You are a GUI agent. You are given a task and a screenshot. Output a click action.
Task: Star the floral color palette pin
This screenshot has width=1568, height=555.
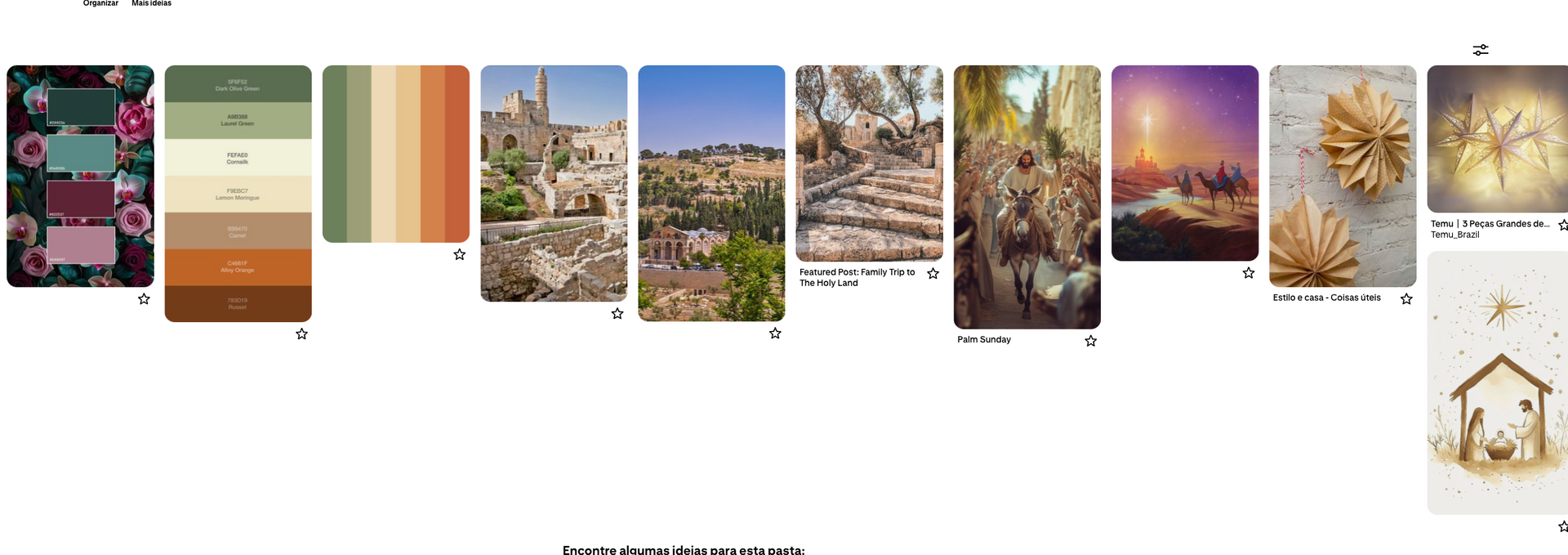(x=144, y=299)
